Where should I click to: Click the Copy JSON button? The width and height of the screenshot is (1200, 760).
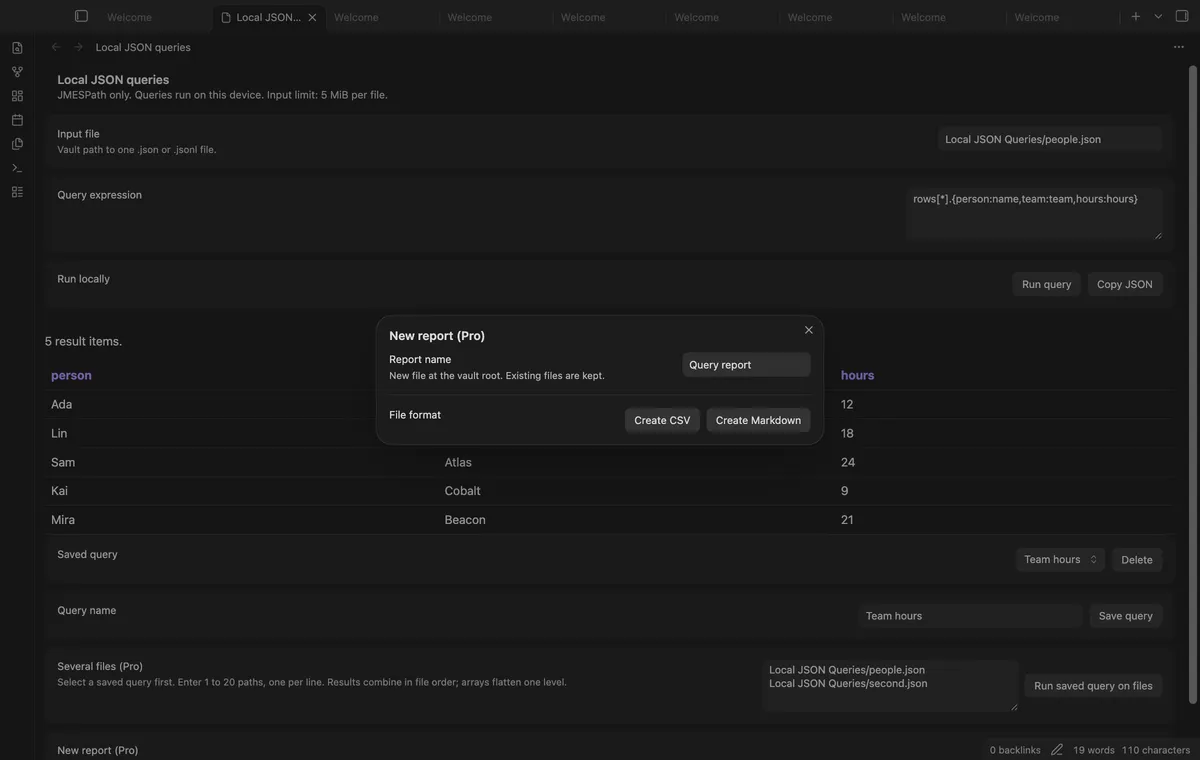point(1125,284)
